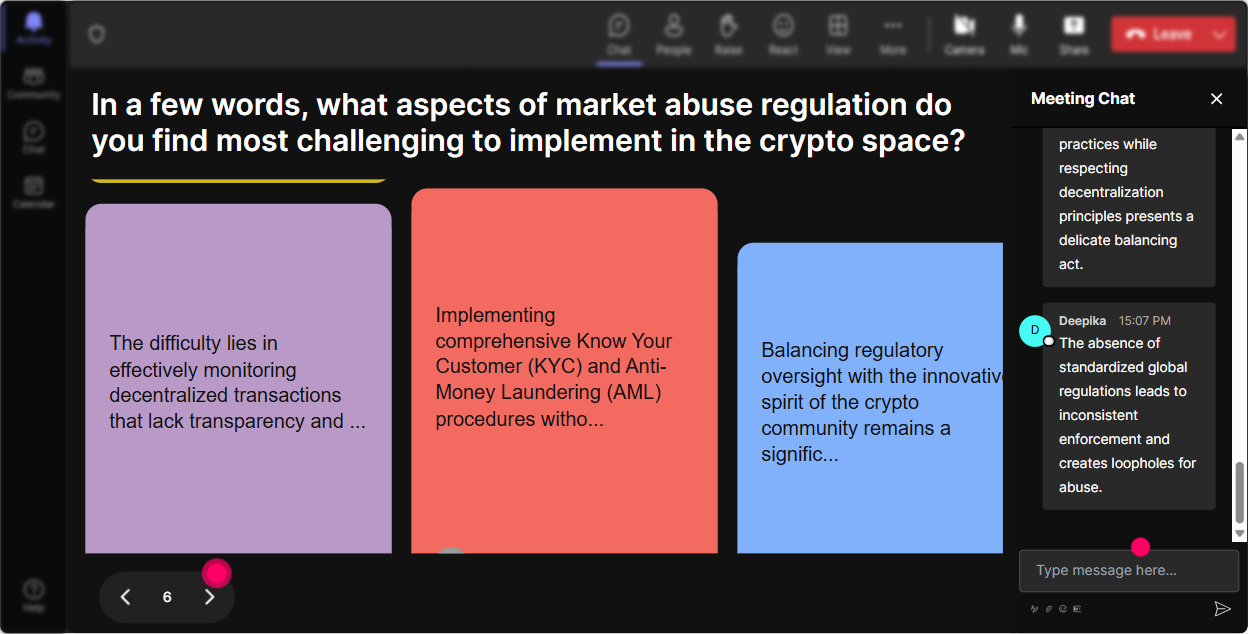
Task: Toggle the Mic on or off
Action: pyautogui.click(x=1019, y=34)
